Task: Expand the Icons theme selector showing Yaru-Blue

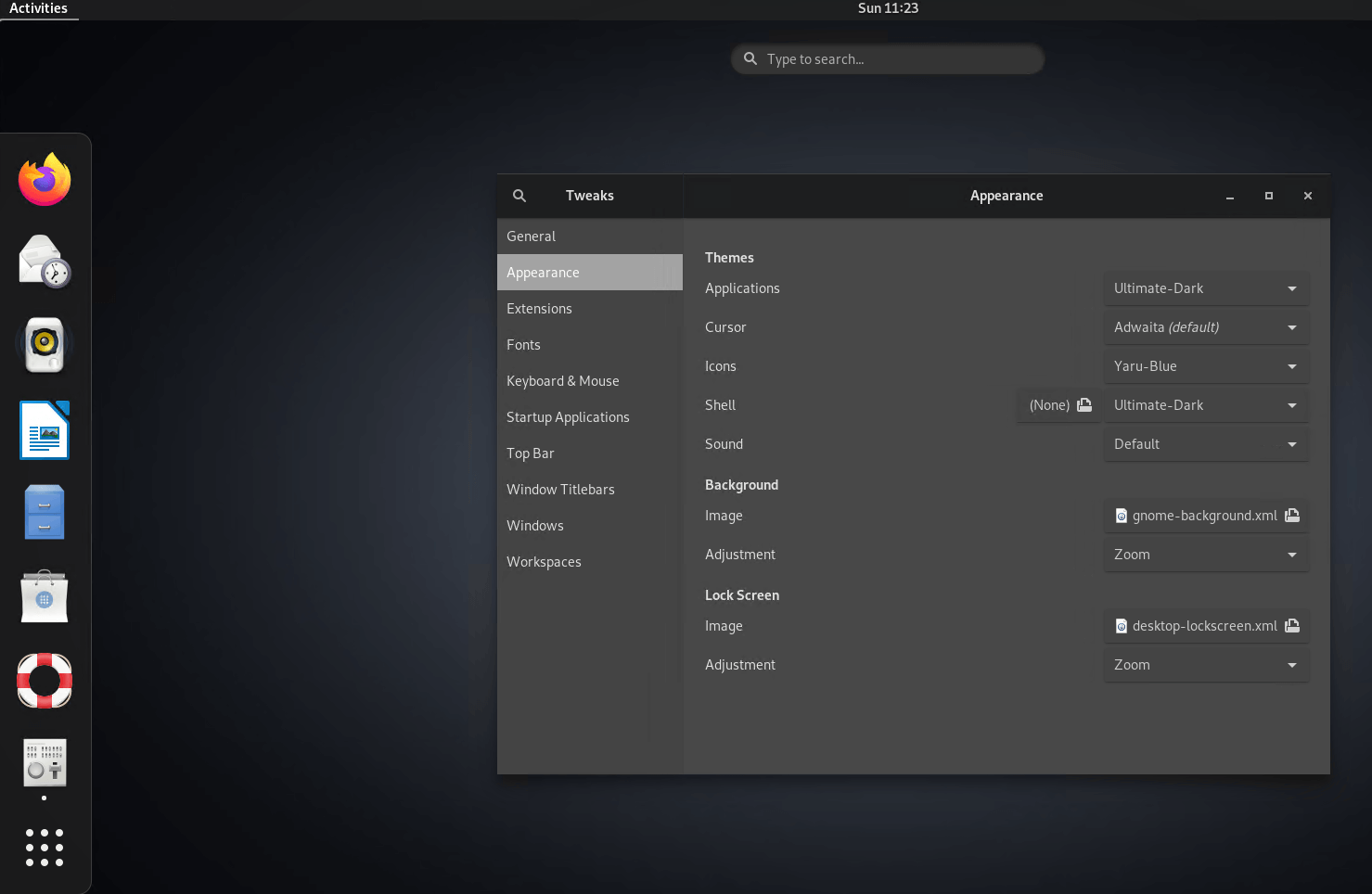Action: pos(1206,365)
